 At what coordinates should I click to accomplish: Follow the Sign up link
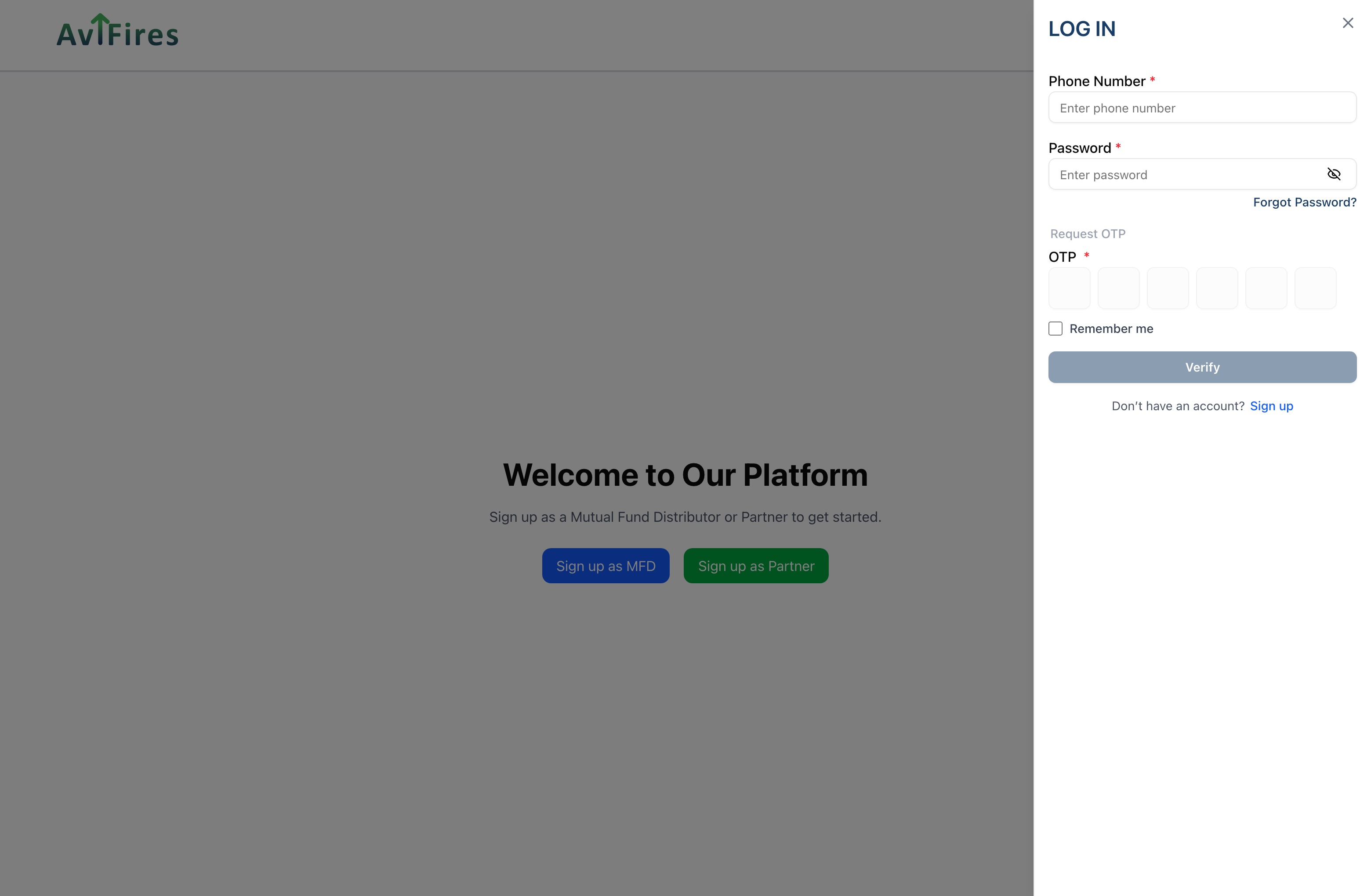point(1271,406)
